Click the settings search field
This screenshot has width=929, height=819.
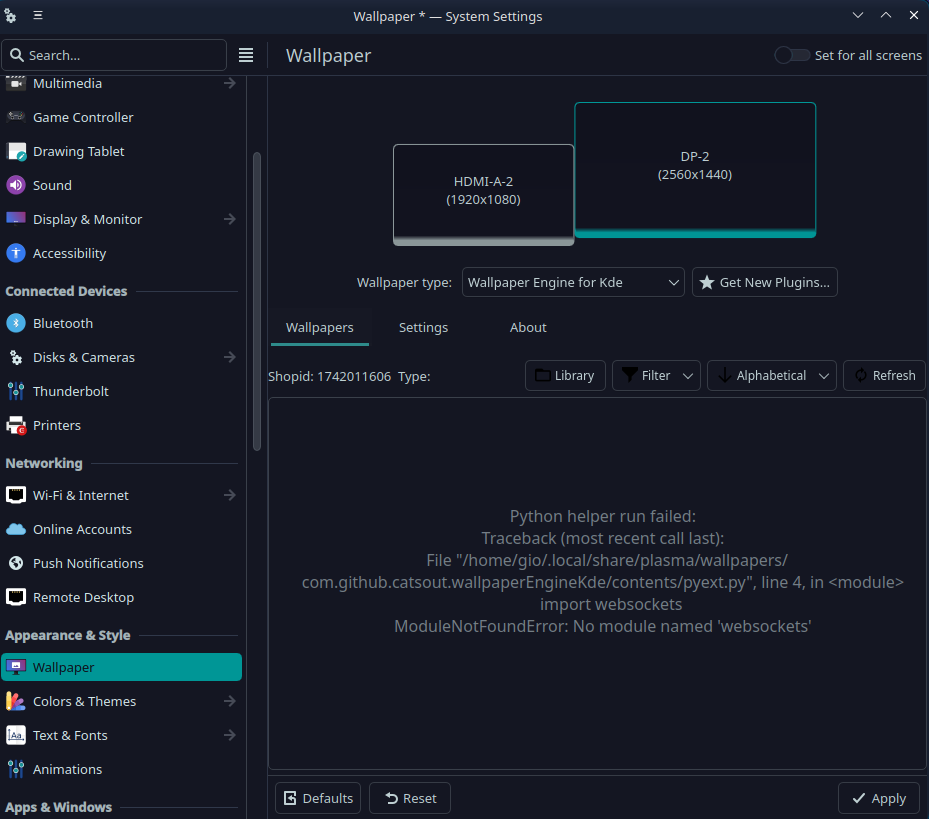coord(115,55)
